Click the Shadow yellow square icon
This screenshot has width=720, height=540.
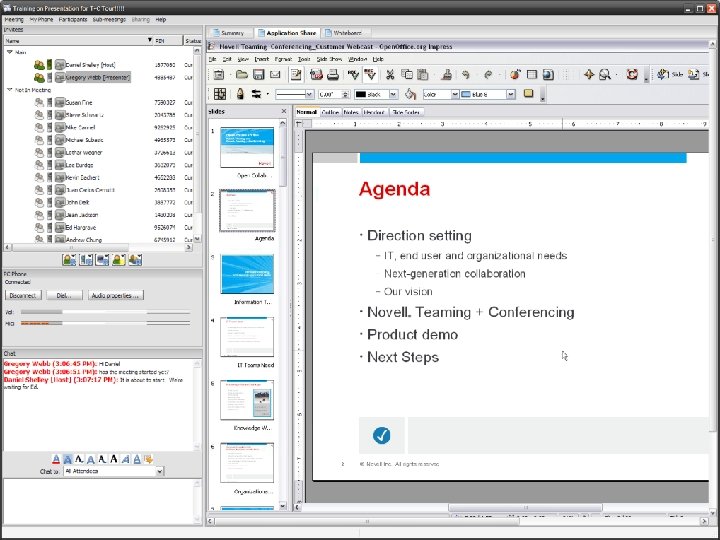pyautogui.click(x=529, y=94)
